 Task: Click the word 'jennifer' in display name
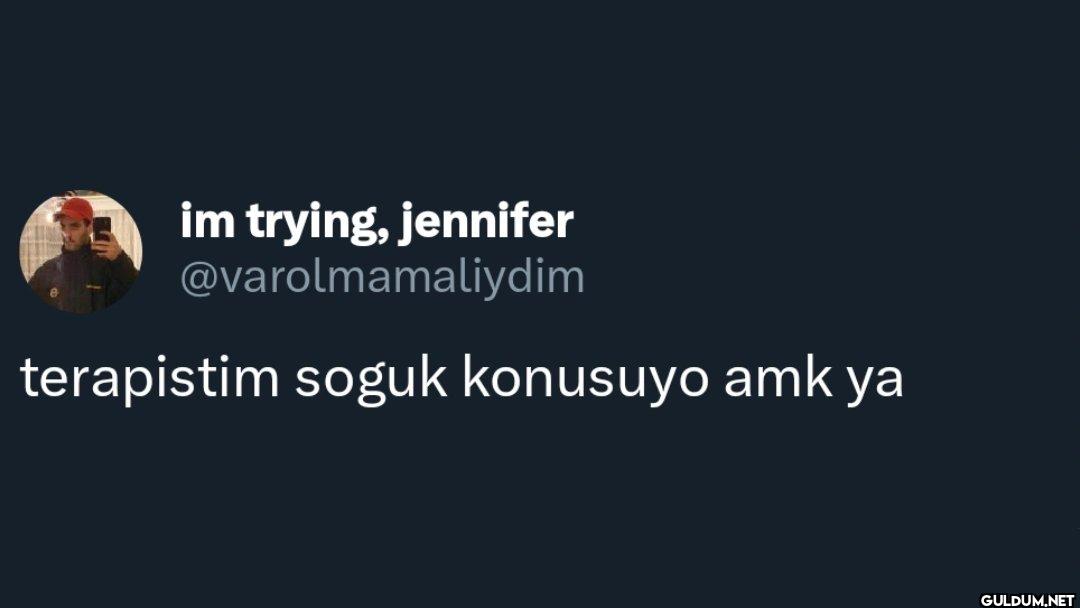486,222
